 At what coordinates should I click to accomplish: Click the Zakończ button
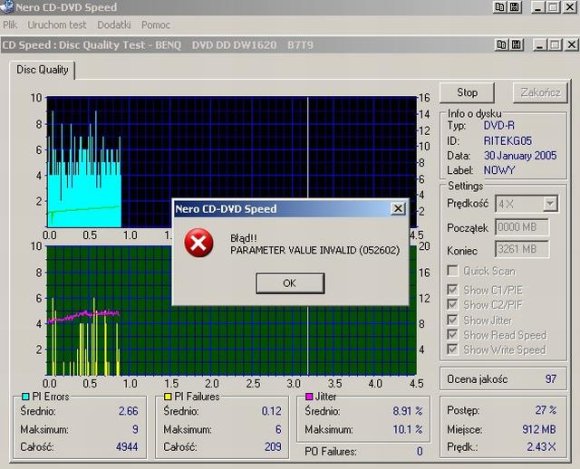(540, 92)
